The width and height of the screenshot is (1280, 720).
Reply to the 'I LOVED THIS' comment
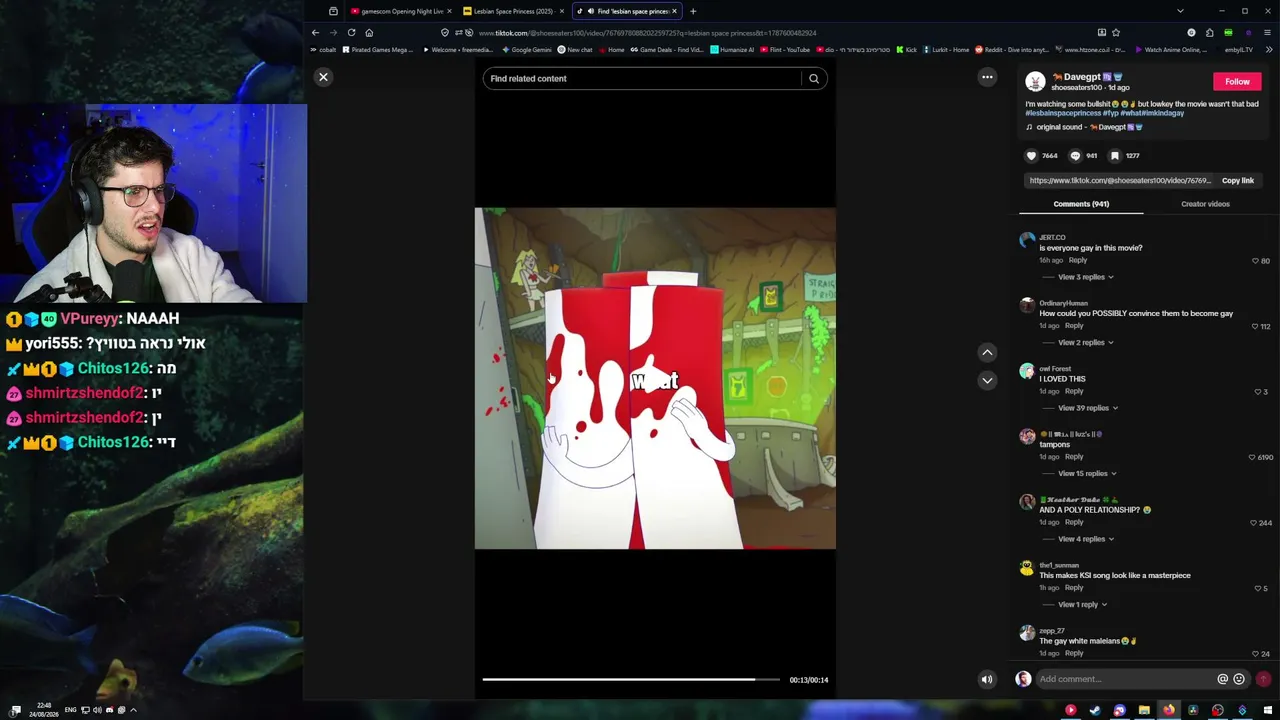pos(1074,392)
